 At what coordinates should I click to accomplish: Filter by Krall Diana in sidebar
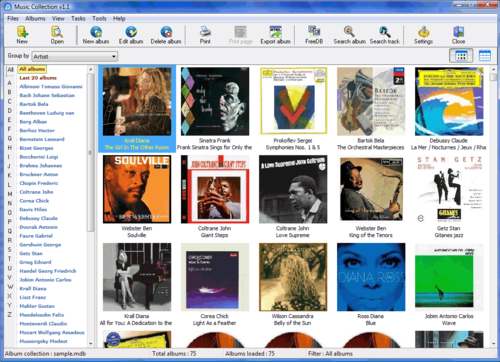(x=33, y=289)
